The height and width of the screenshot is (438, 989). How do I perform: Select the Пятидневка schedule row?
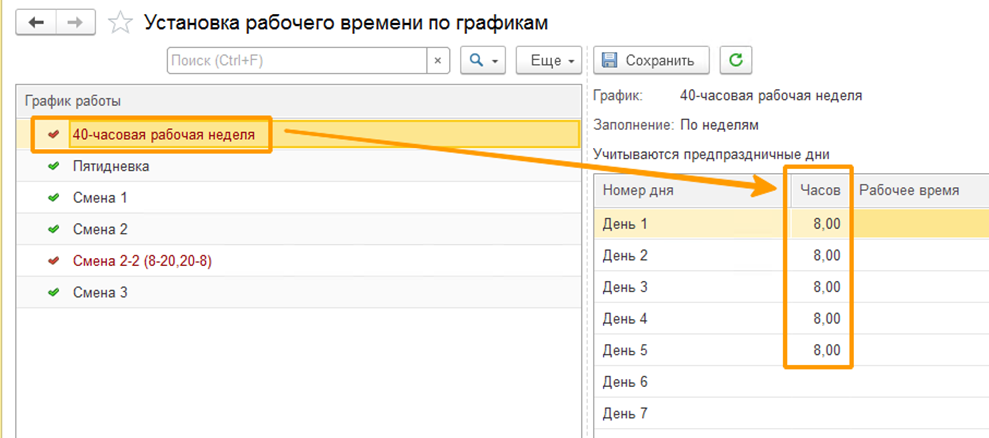click(111, 166)
